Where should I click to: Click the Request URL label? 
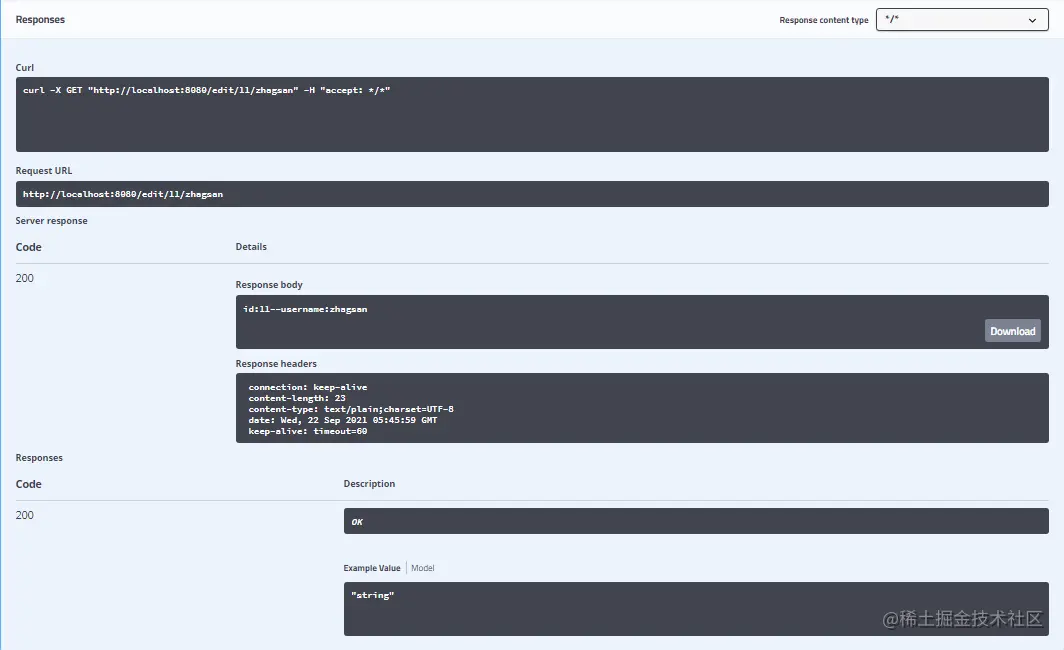click(43, 170)
